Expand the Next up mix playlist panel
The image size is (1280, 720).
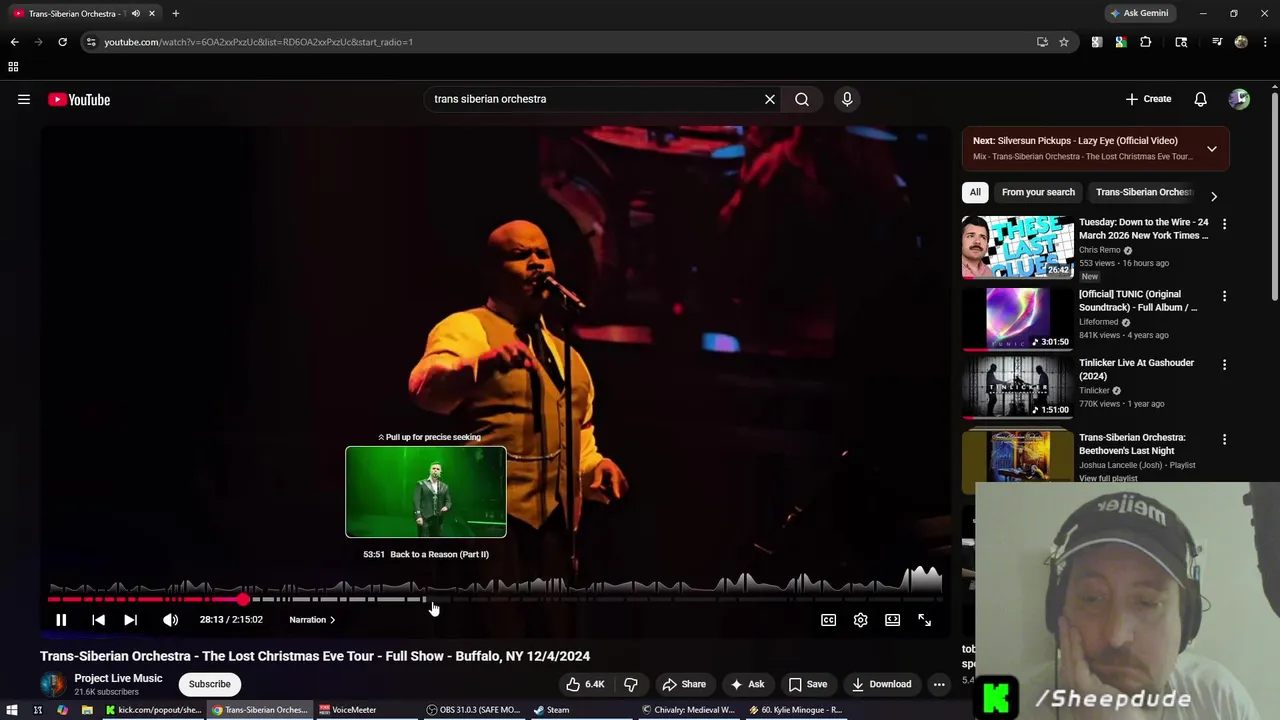(1212, 149)
